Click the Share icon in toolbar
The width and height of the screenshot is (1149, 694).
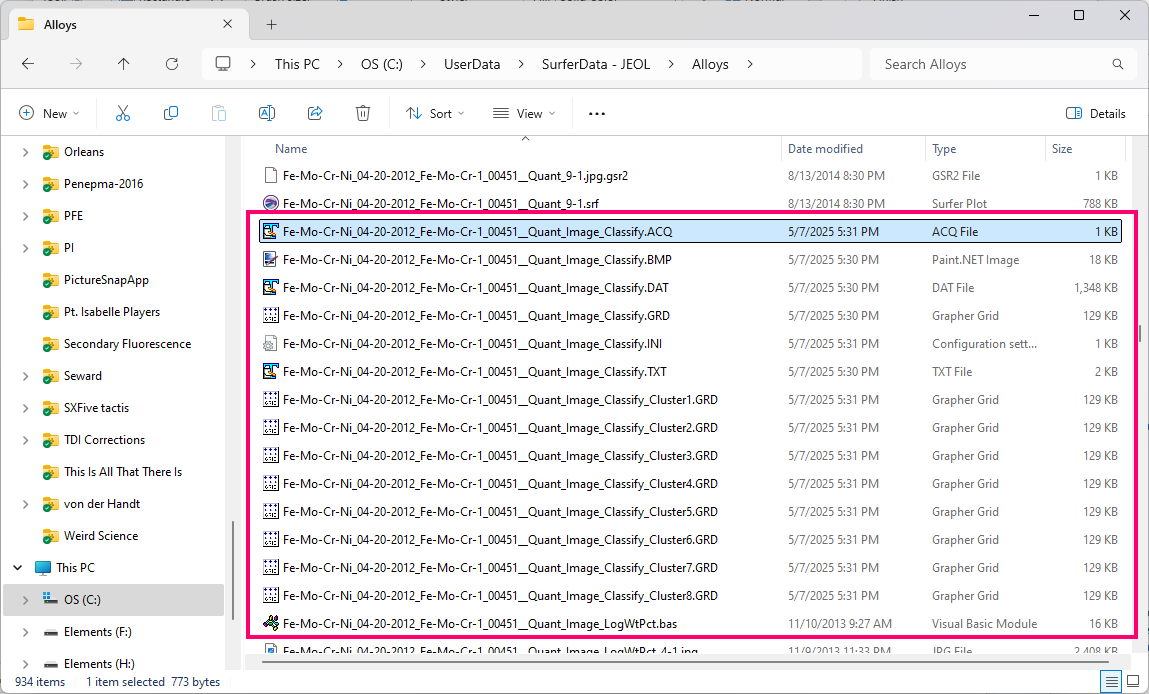pyautogui.click(x=315, y=114)
